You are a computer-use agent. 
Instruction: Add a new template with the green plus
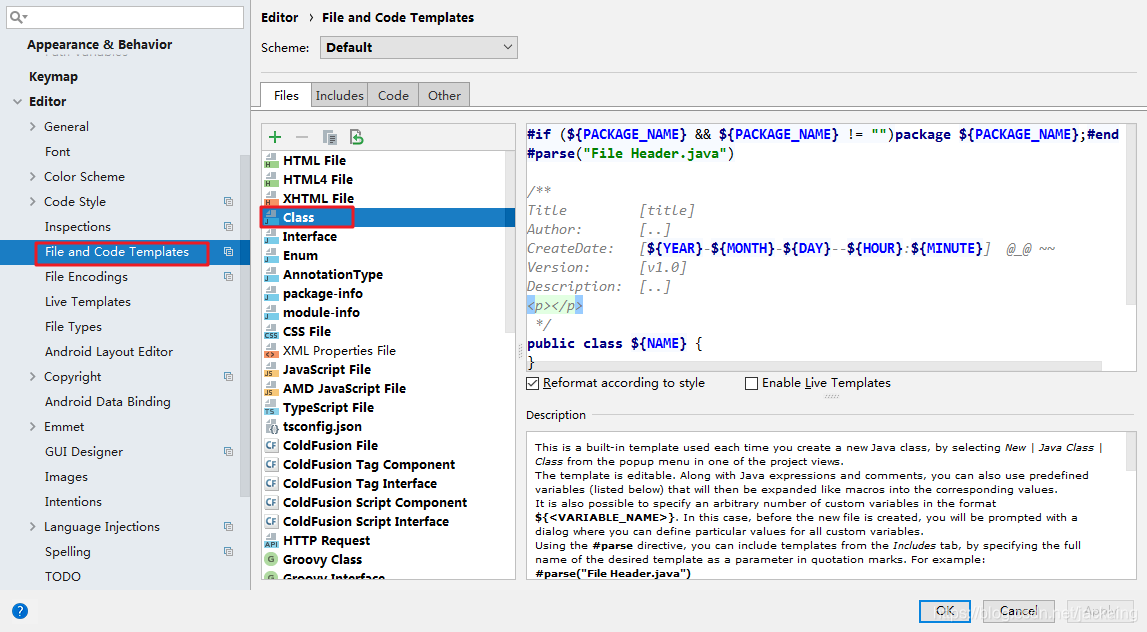pyautogui.click(x=275, y=137)
